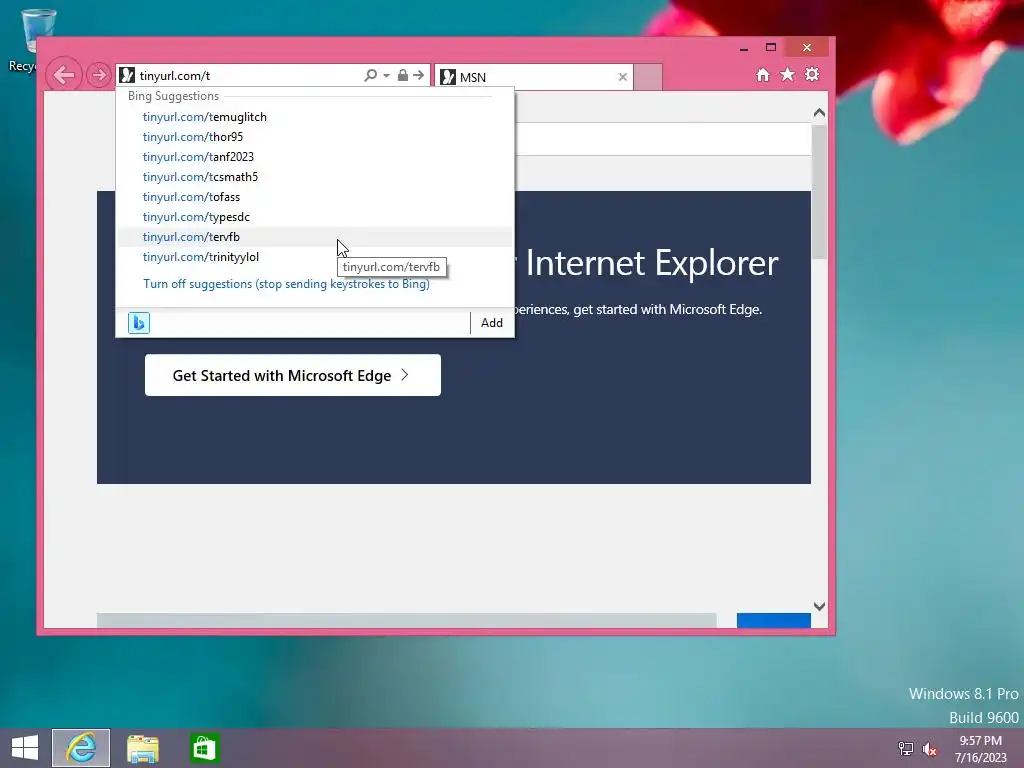Viewport: 1024px width, 768px height.
Task: Open the taskbar clock showing 9:57 PM
Action: coord(980,749)
